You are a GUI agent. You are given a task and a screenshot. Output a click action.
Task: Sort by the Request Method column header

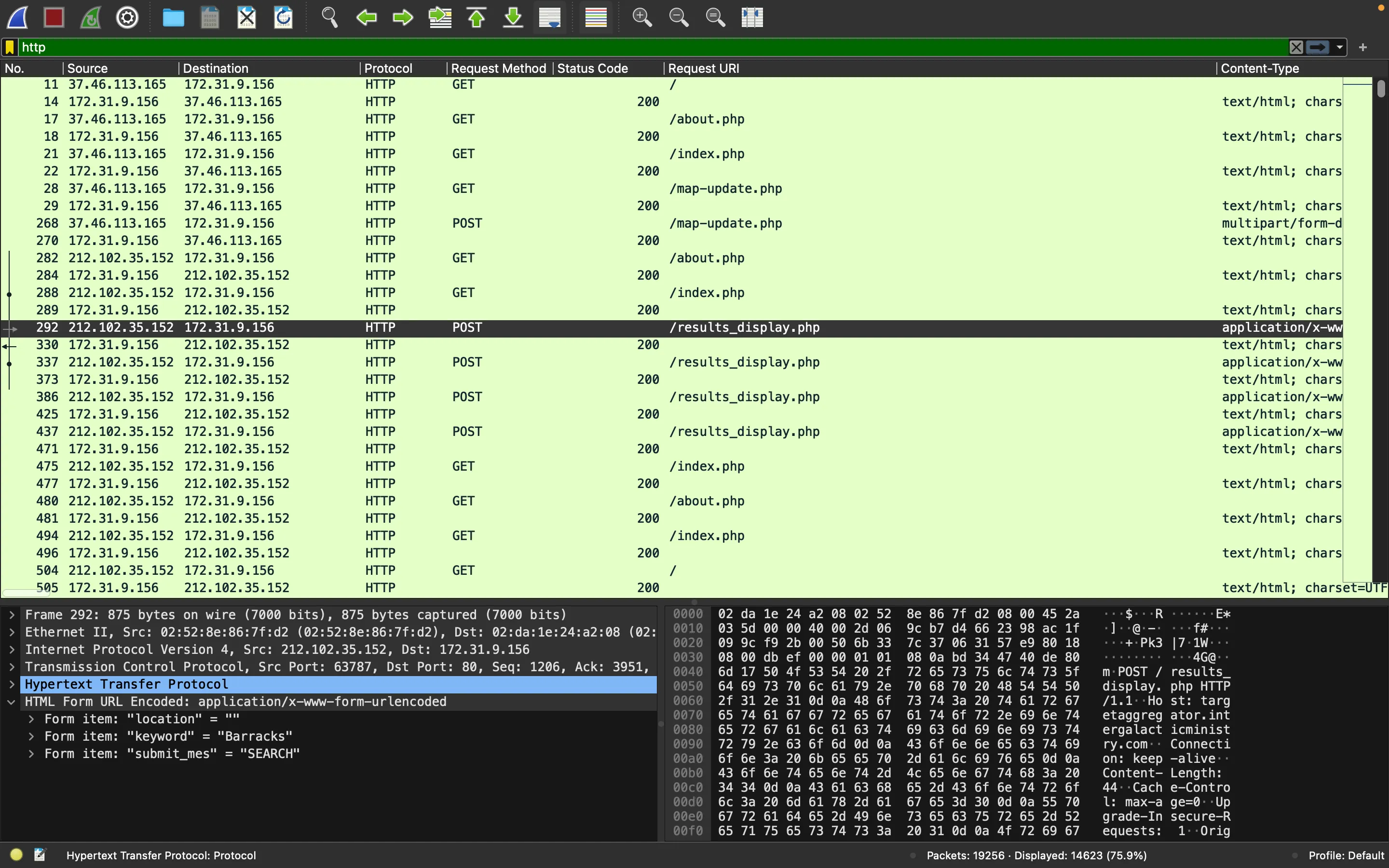[x=499, y=68]
